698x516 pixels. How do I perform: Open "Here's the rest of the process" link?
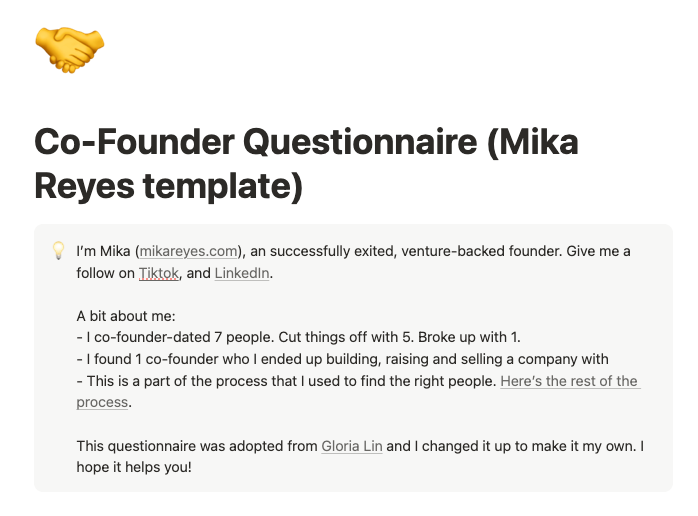(x=569, y=381)
